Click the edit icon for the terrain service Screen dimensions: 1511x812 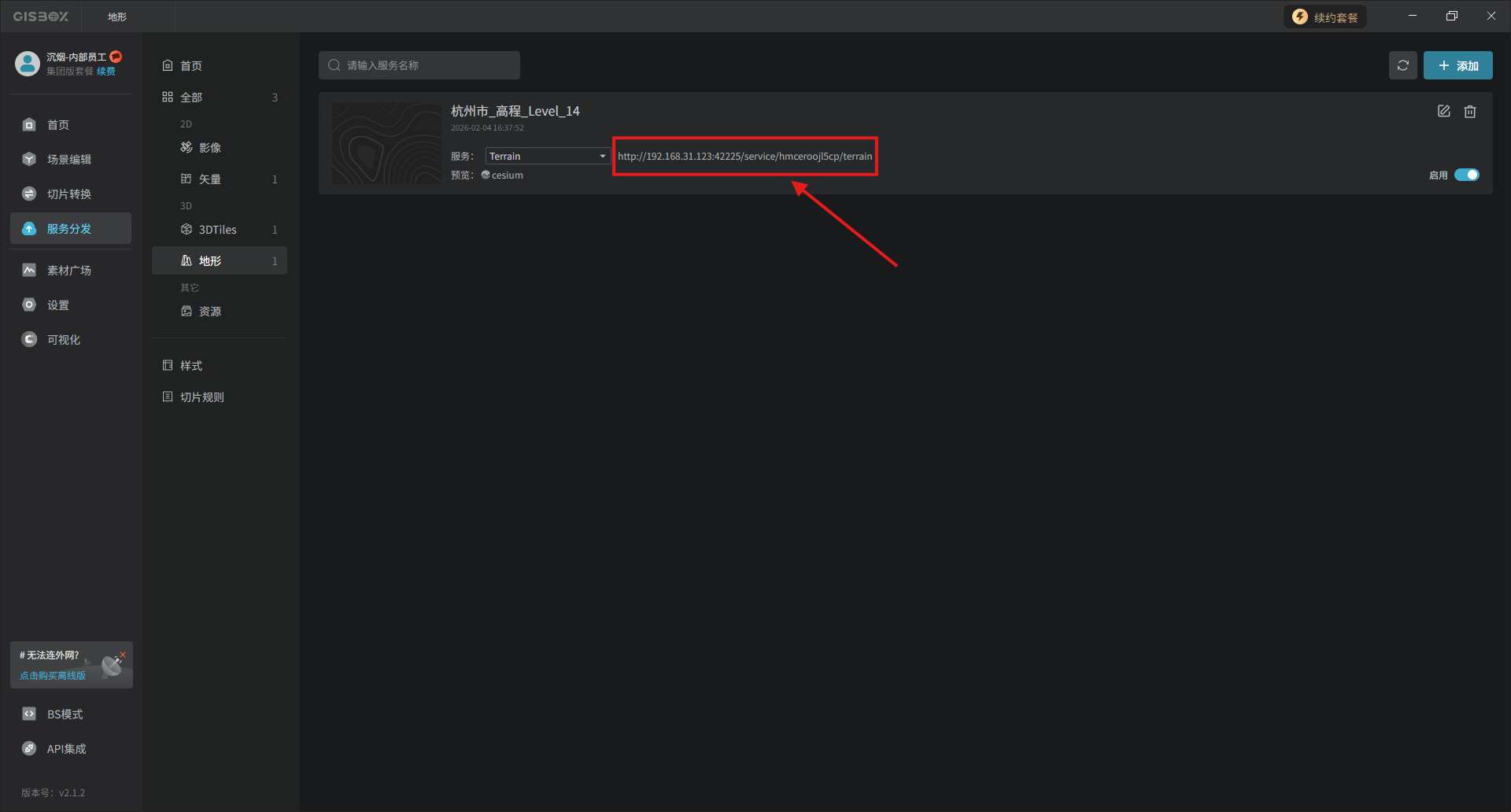(1443, 112)
